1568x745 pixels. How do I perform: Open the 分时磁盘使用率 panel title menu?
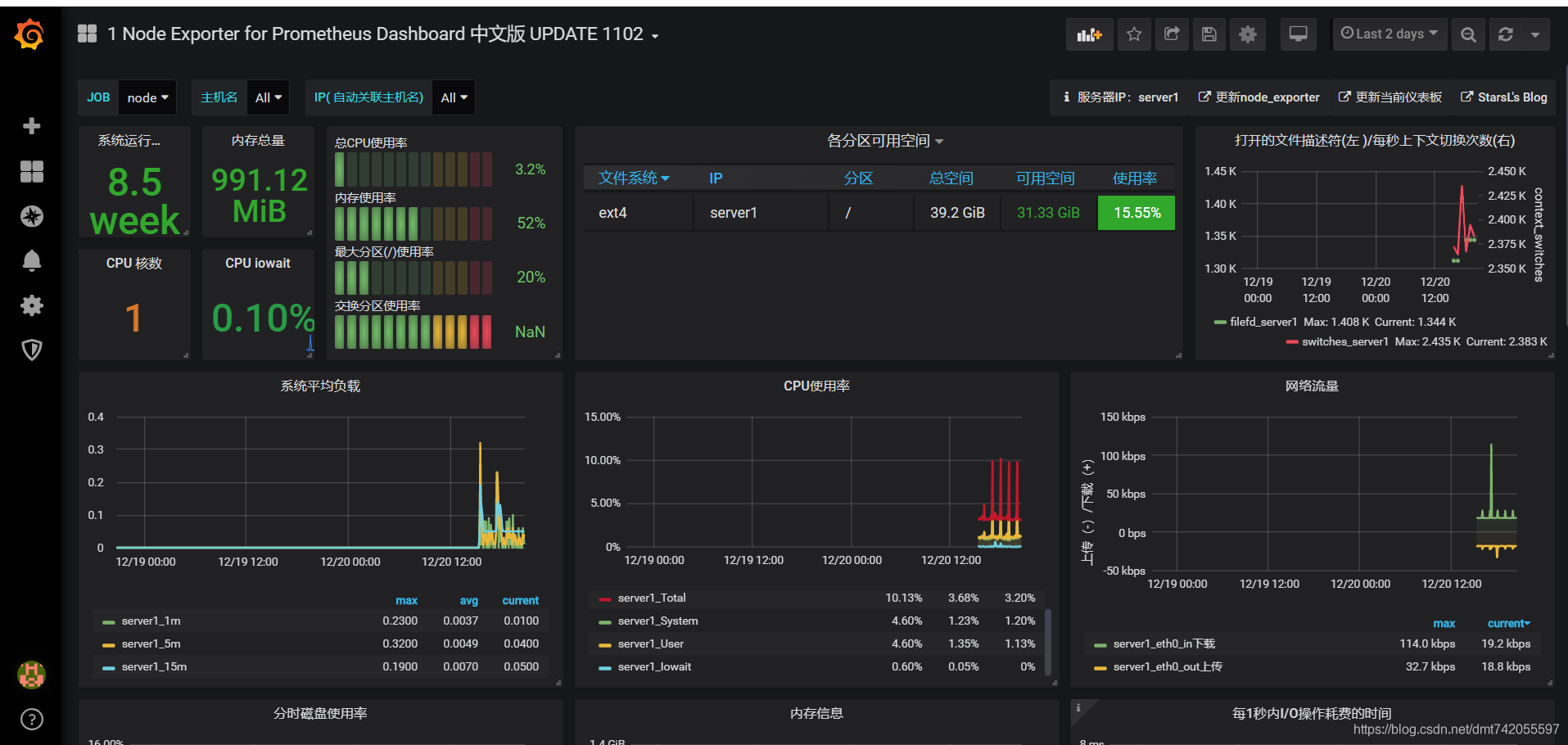click(320, 713)
